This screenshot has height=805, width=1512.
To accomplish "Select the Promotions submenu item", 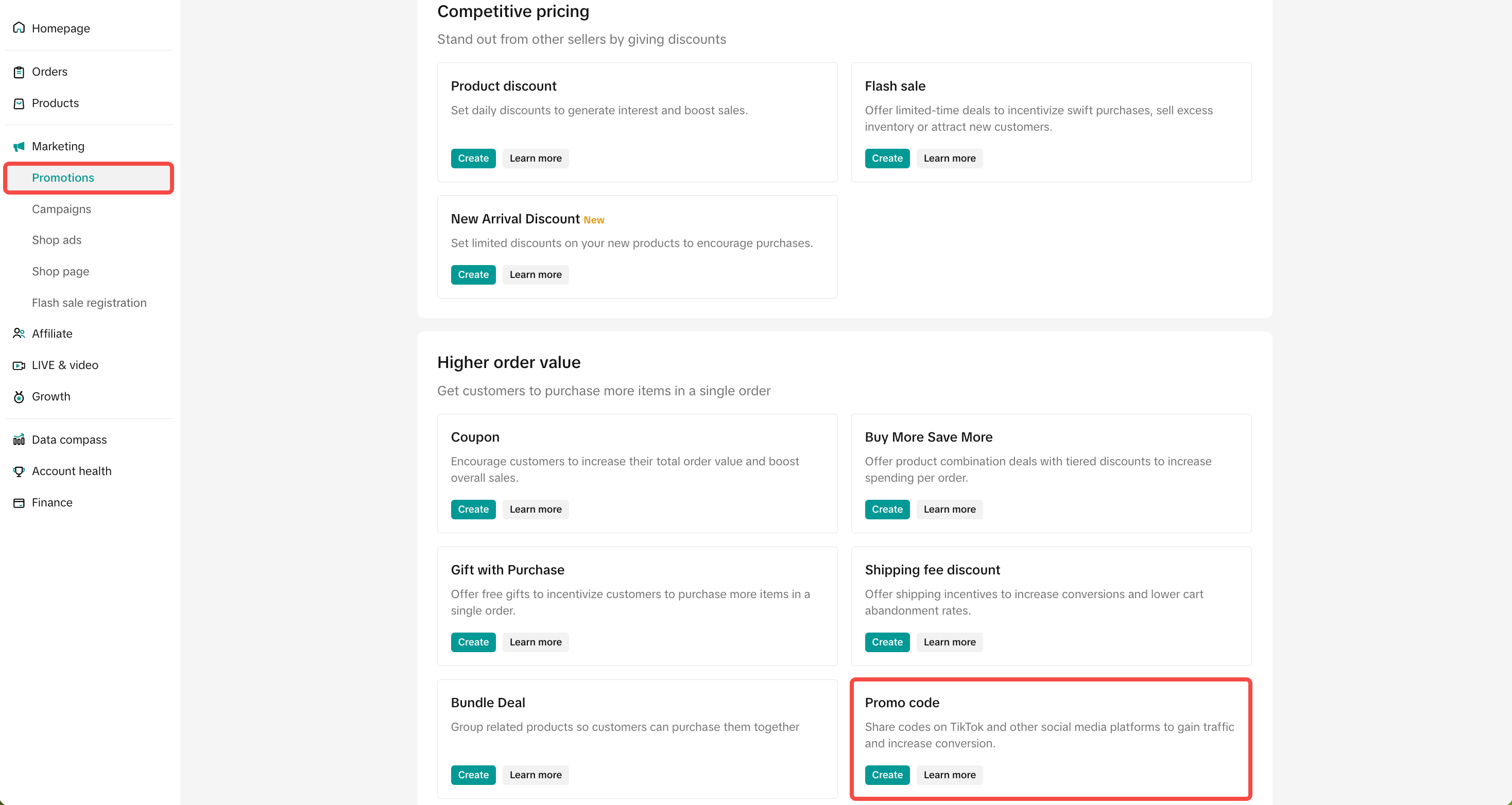I will click(63, 178).
